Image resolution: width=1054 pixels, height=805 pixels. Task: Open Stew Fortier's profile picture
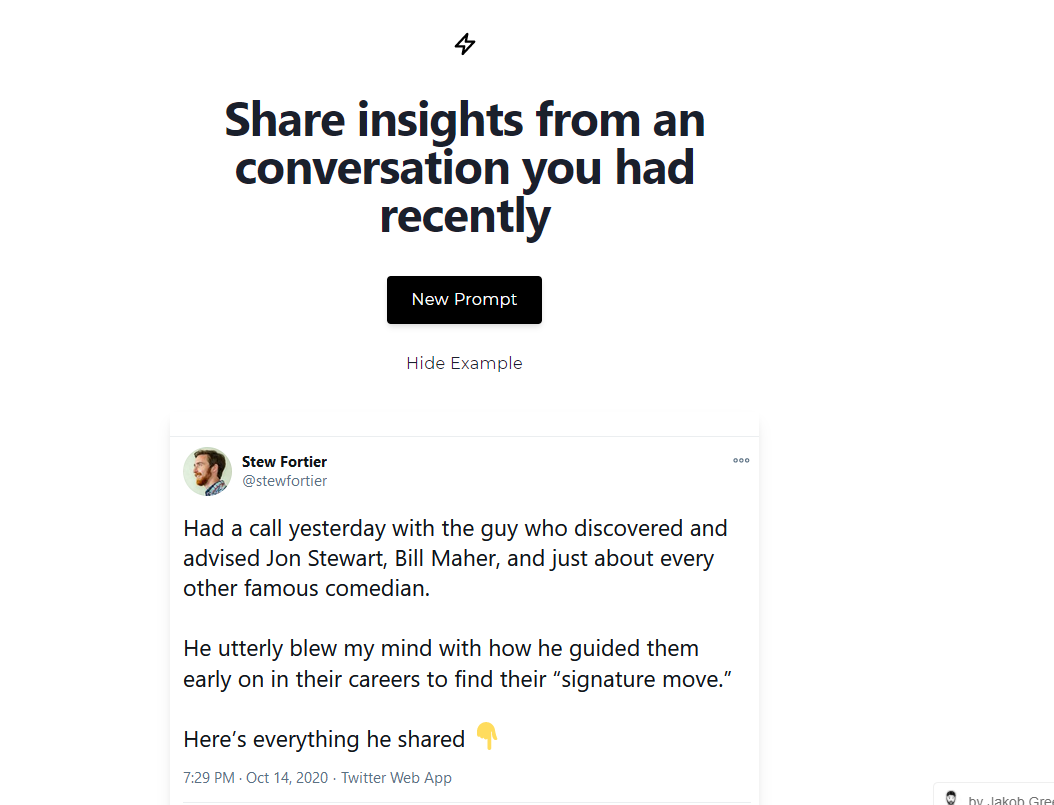click(x=208, y=471)
